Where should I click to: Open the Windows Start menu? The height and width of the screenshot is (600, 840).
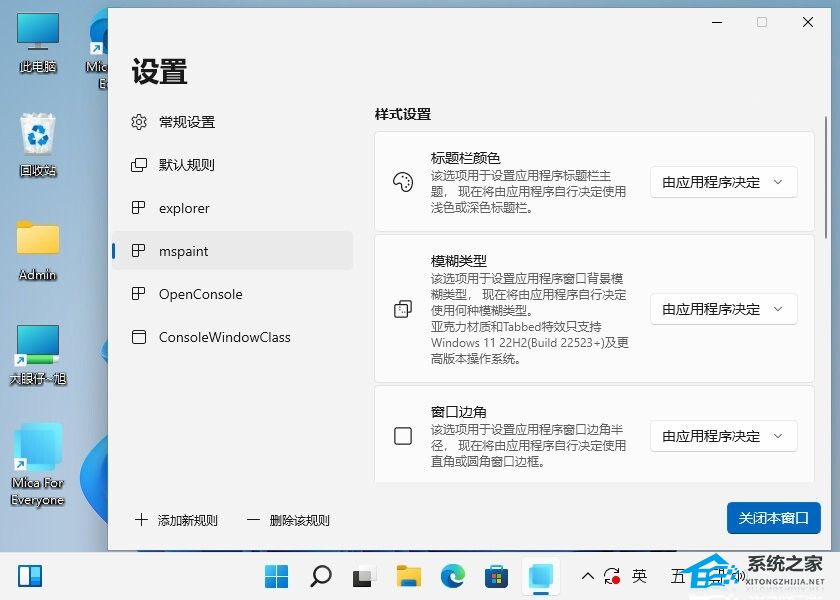tap(276, 576)
